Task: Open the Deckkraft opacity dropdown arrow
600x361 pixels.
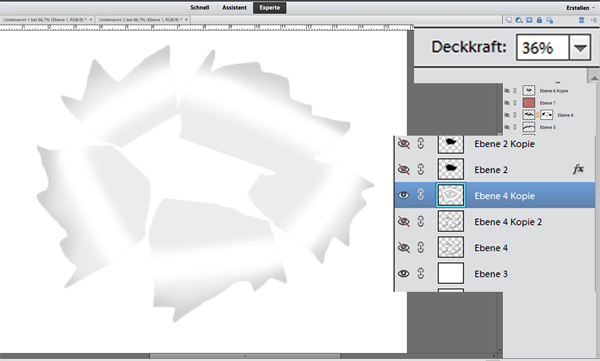Action: 580,47
